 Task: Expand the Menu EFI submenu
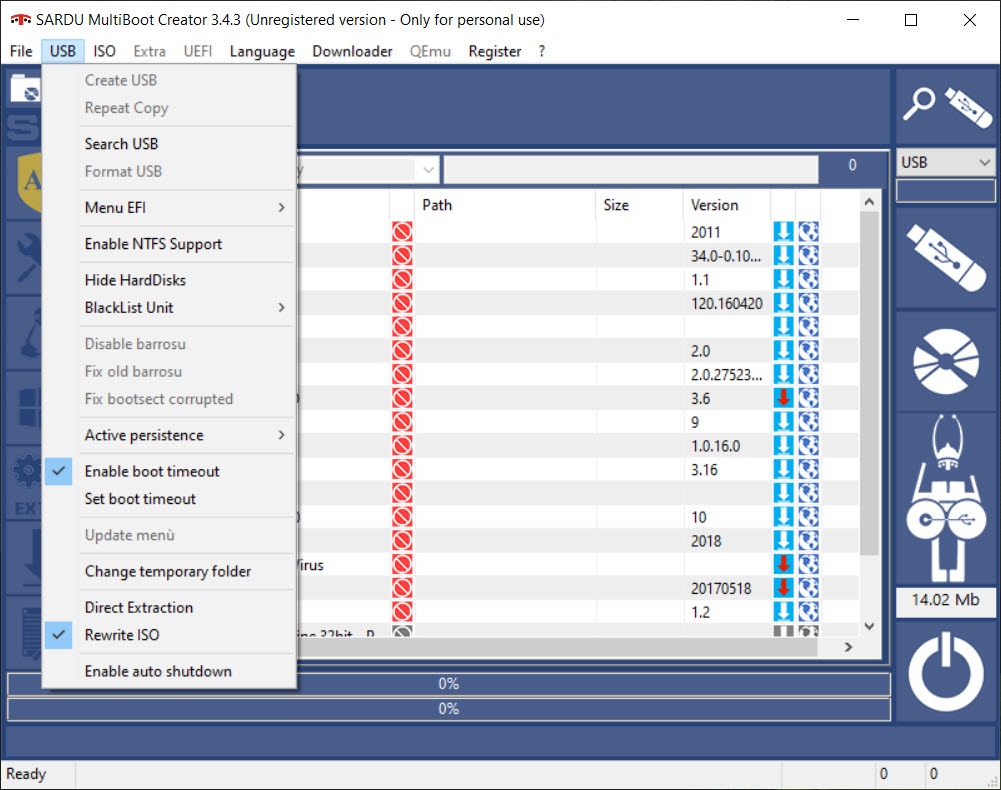point(169,208)
